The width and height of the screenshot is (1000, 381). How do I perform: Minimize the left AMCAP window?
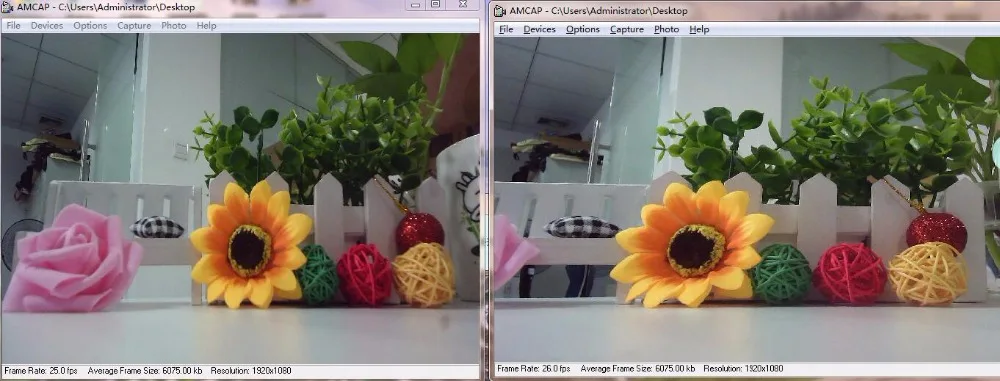416,5
